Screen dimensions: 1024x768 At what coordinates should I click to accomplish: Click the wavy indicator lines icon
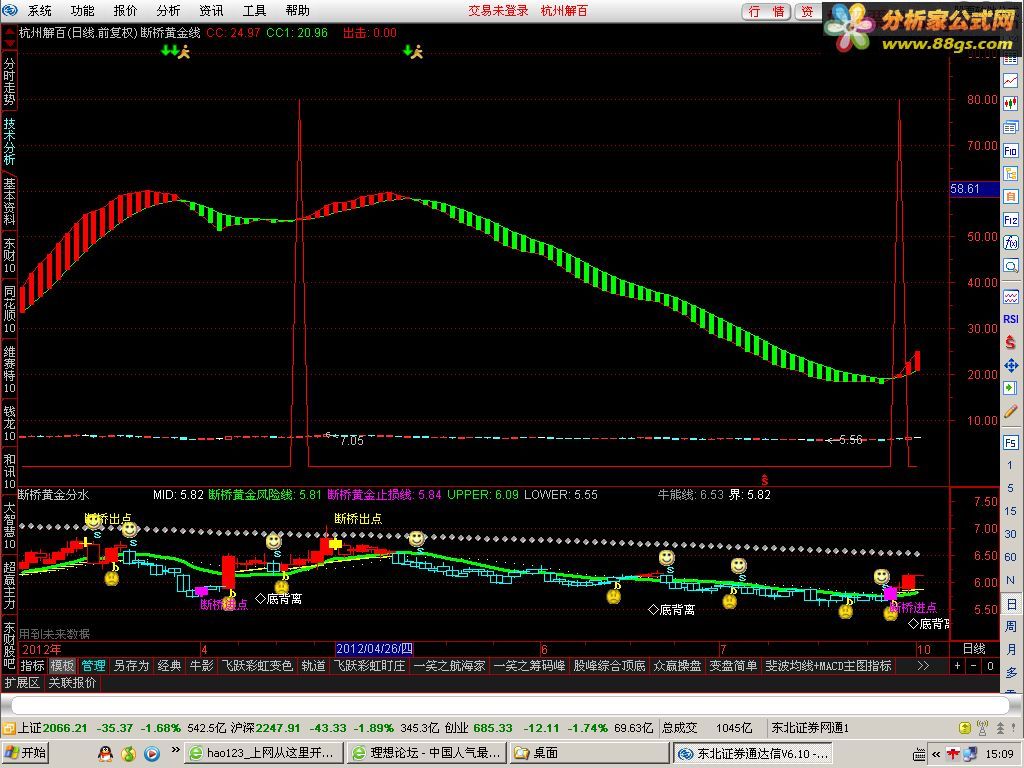click(x=1010, y=296)
